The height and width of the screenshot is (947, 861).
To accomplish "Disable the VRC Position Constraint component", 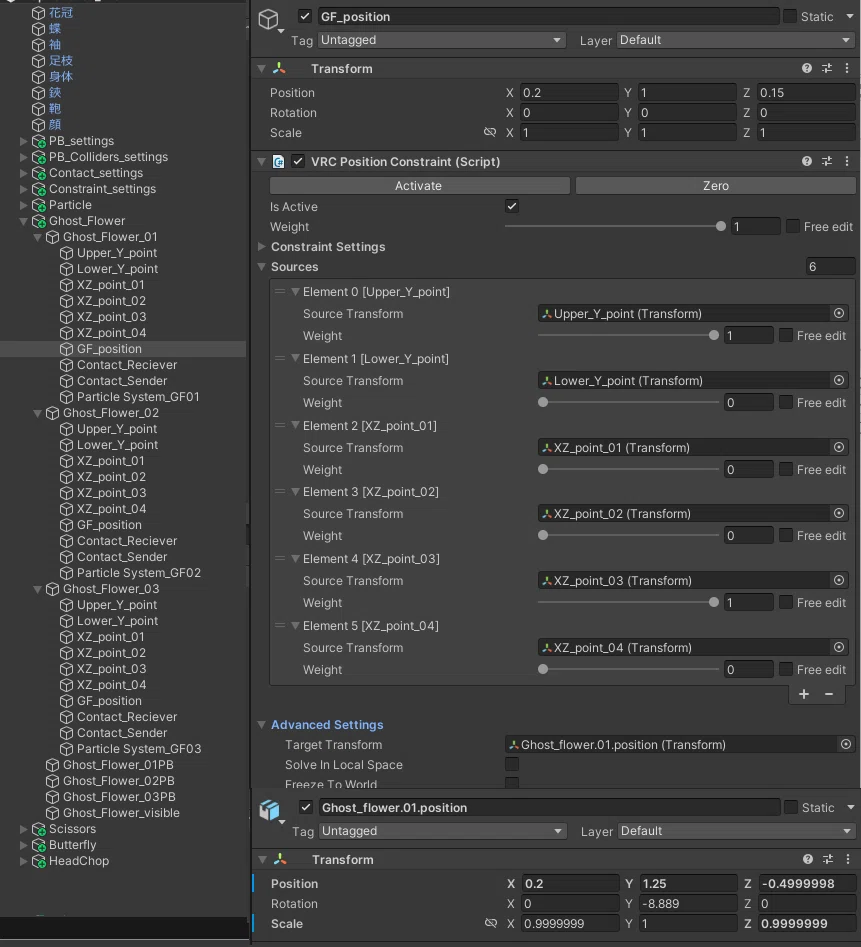I will 298,161.
